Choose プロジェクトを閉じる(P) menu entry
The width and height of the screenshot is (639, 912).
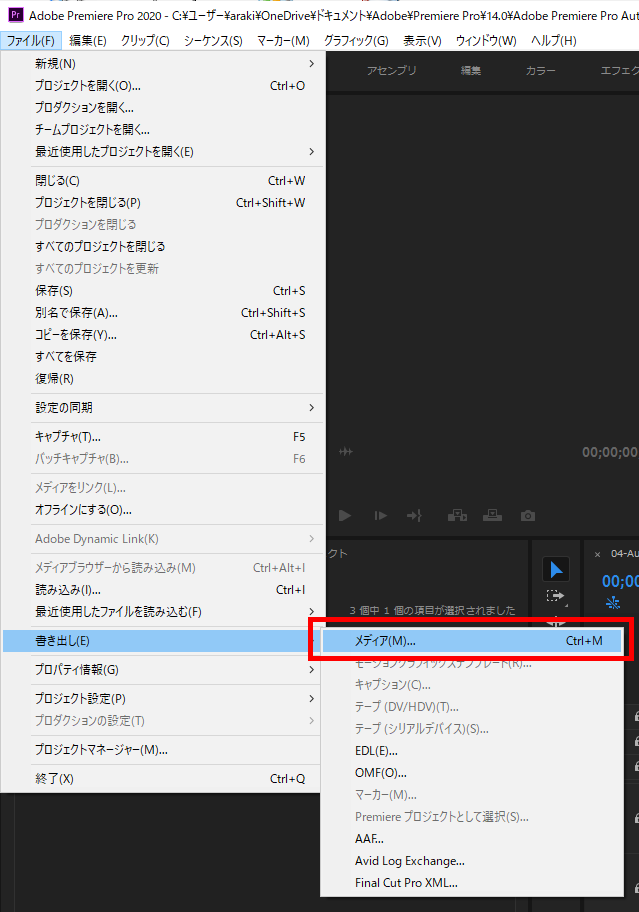tap(162, 203)
